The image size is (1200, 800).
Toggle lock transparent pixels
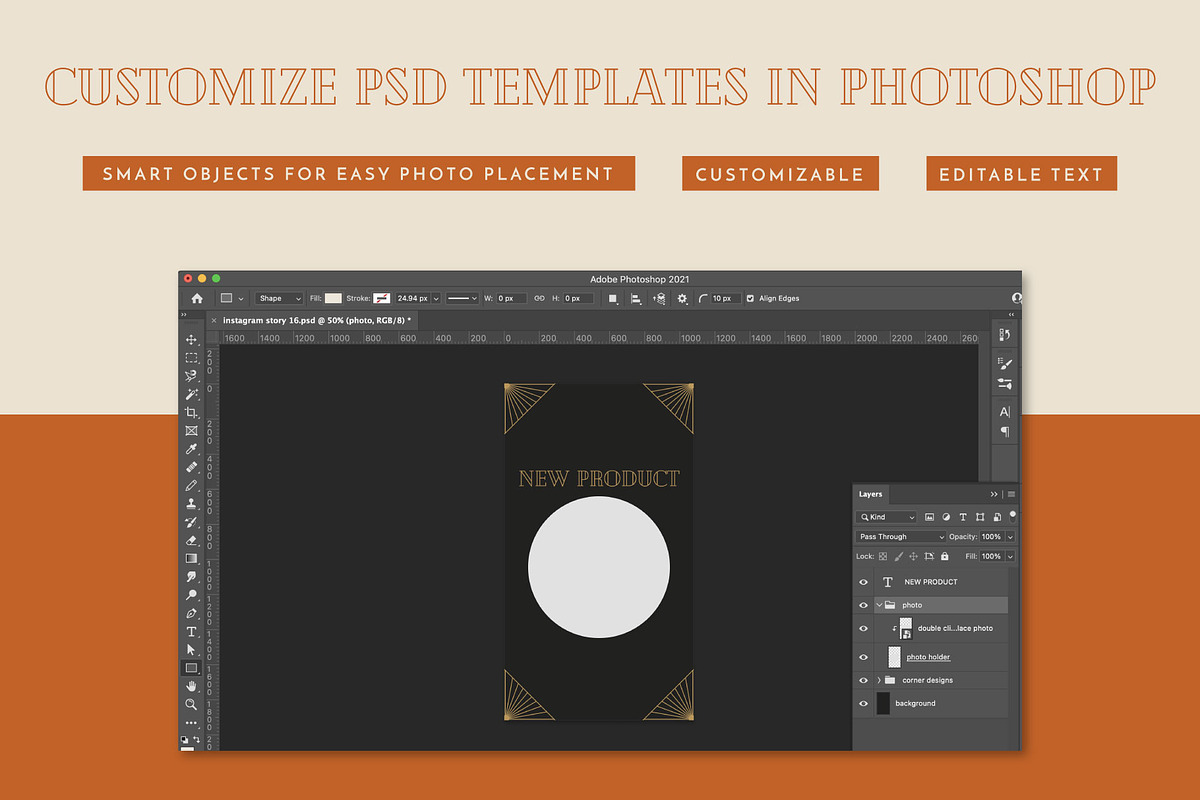point(884,556)
